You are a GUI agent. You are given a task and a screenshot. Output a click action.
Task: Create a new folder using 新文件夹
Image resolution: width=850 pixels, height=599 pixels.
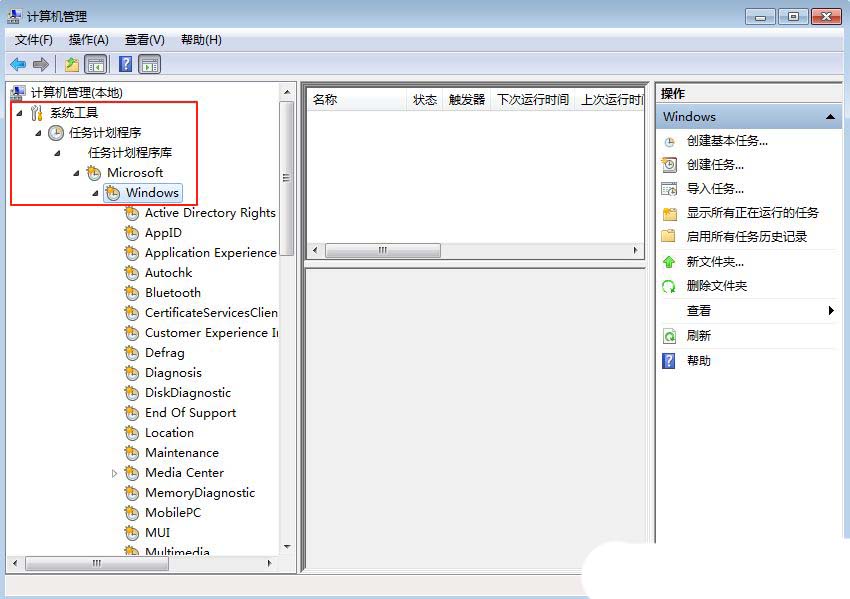click(715, 261)
